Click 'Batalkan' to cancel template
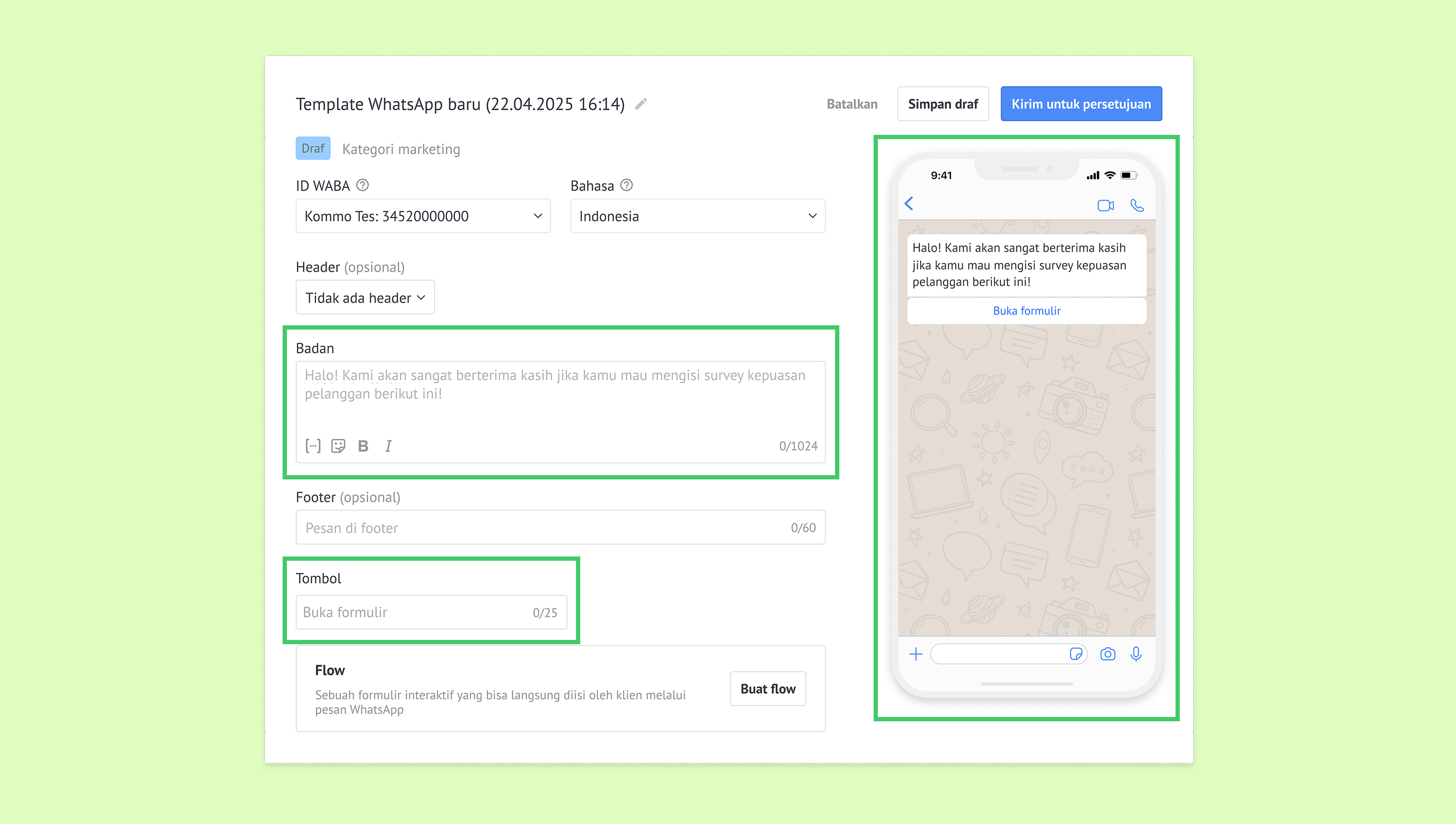1456x824 pixels. click(x=852, y=104)
